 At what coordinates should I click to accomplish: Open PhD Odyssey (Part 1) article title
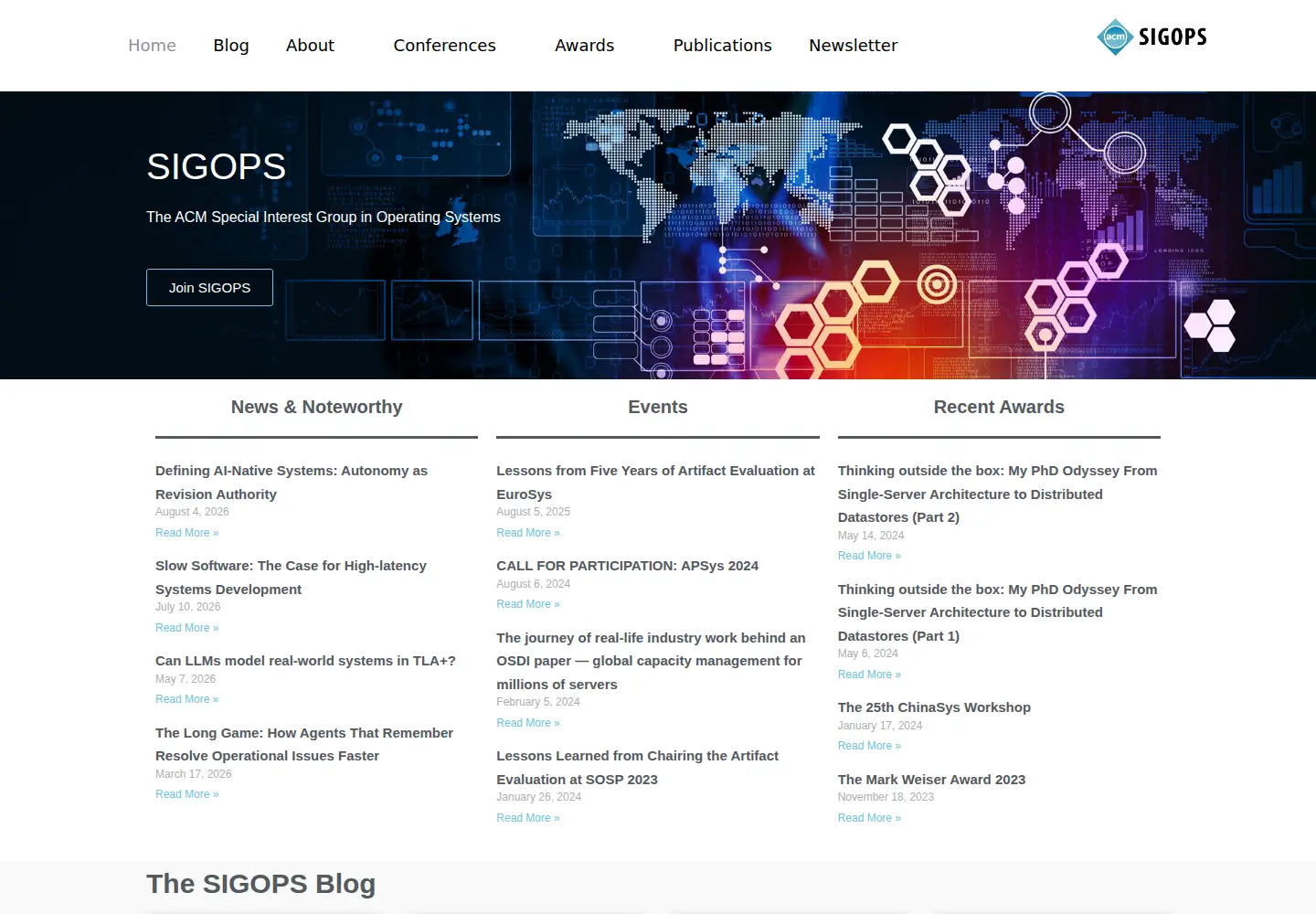[997, 612]
